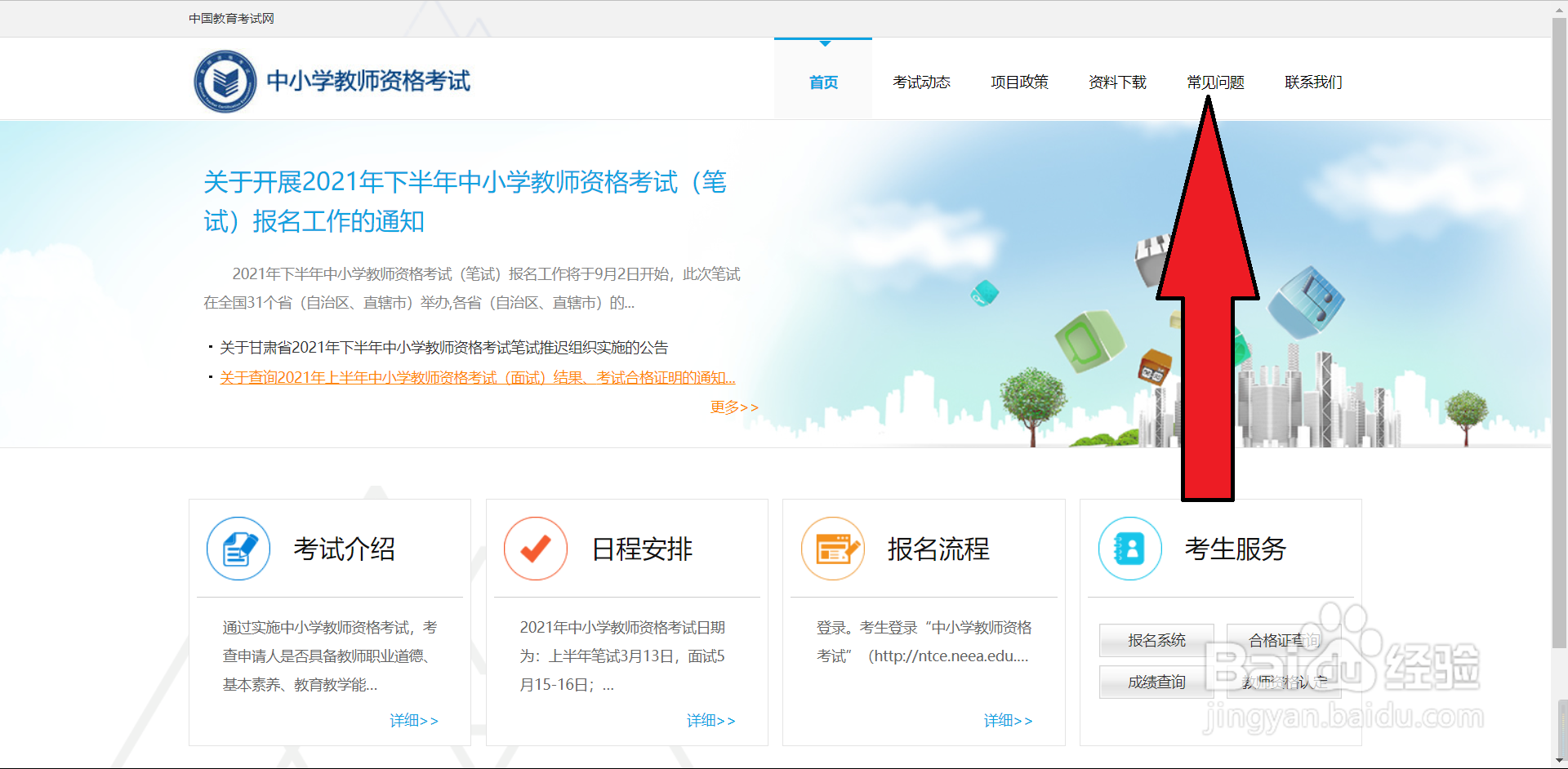
Task: Open 详细>> in the 日程安排 card
Action: [x=711, y=720]
